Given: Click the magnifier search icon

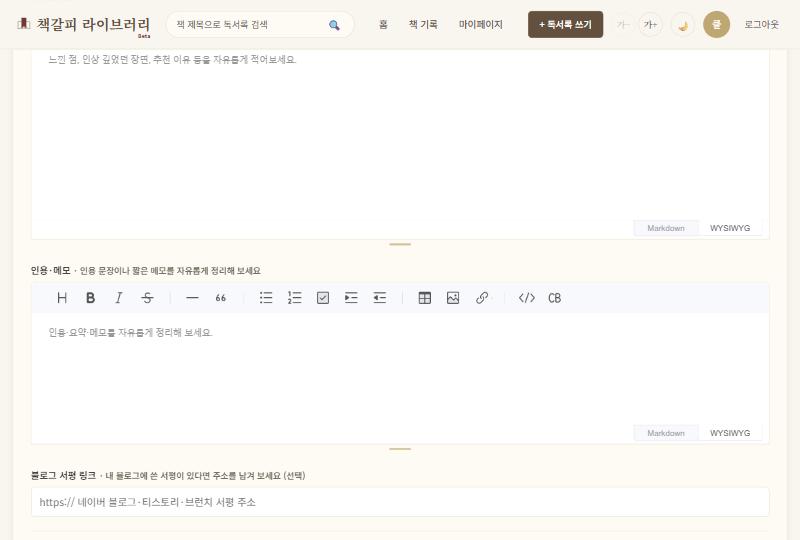Looking at the screenshot, I should coord(334,25).
